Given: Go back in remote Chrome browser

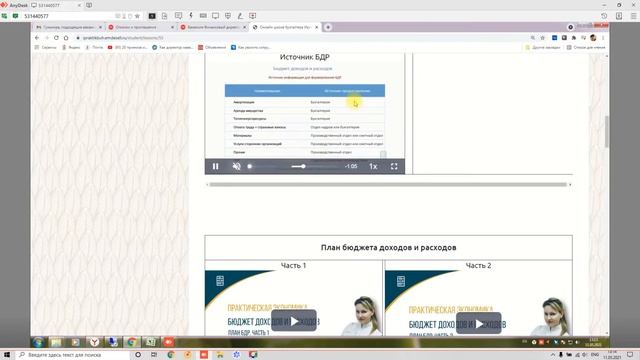Looking at the screenshot, I should pyautogui.click(x=37, y=38).
